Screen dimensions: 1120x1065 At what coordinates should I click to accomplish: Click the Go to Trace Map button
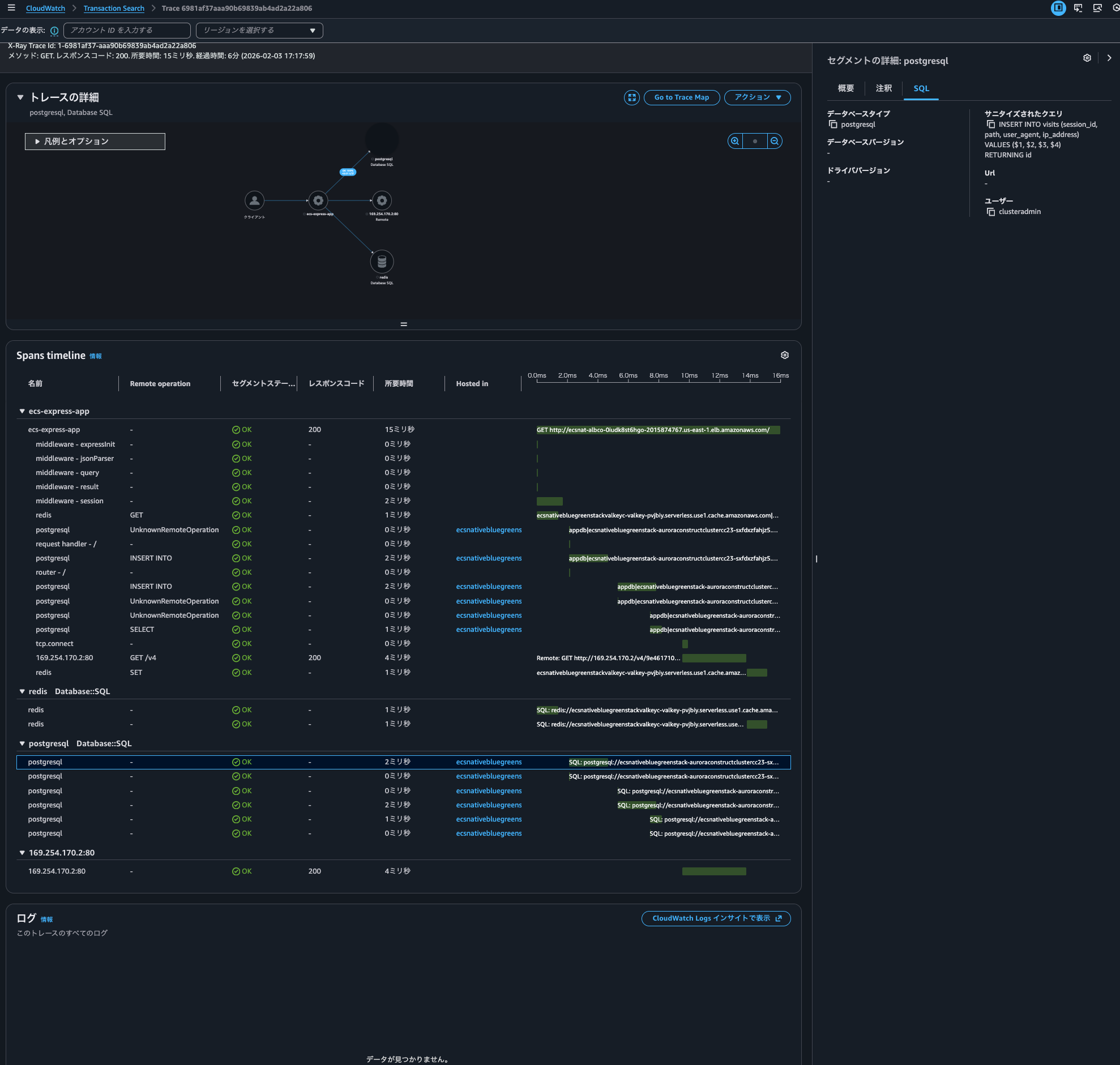coord(681,97)
